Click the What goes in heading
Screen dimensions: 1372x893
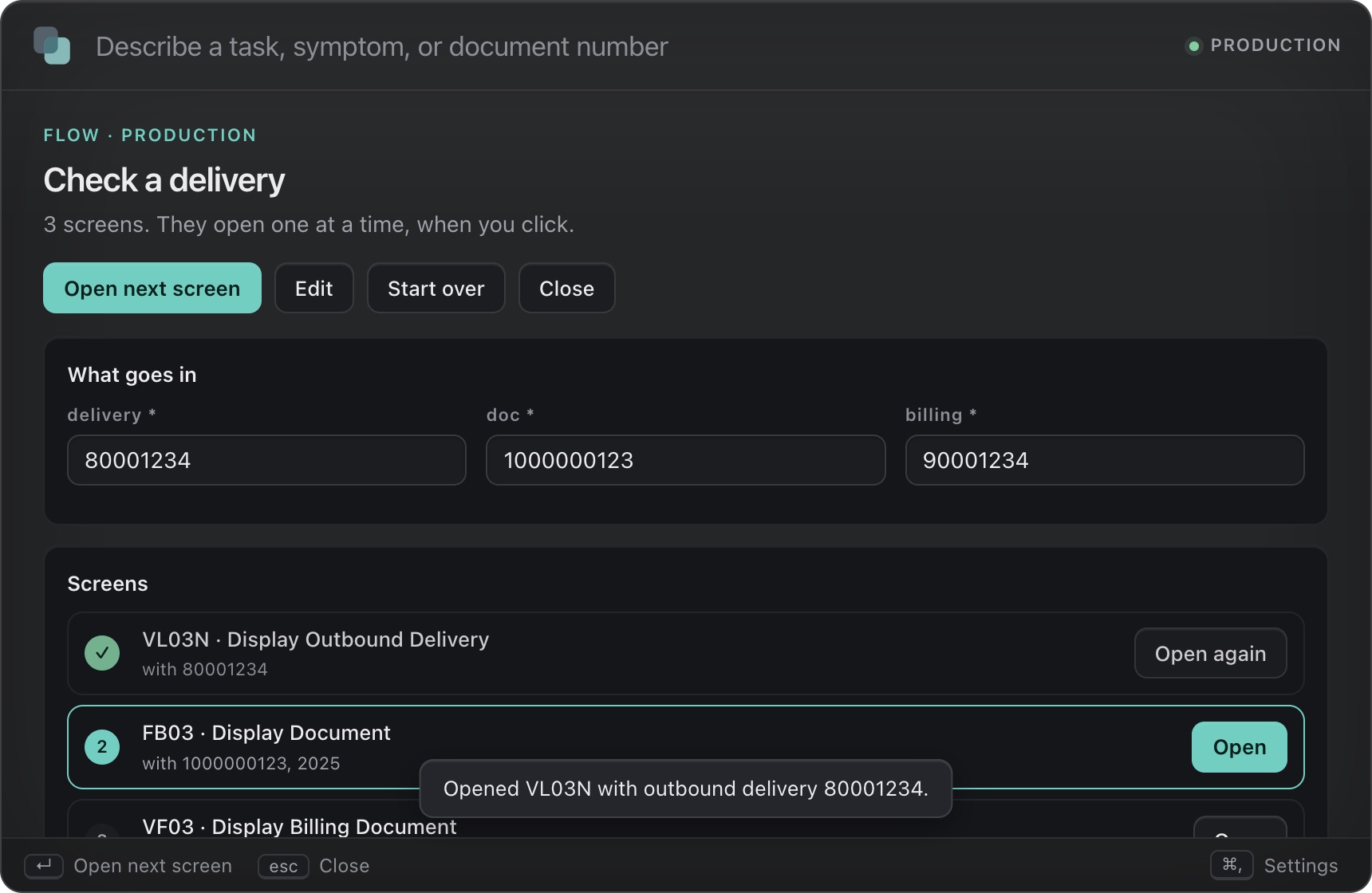click(x=132, y=375)
